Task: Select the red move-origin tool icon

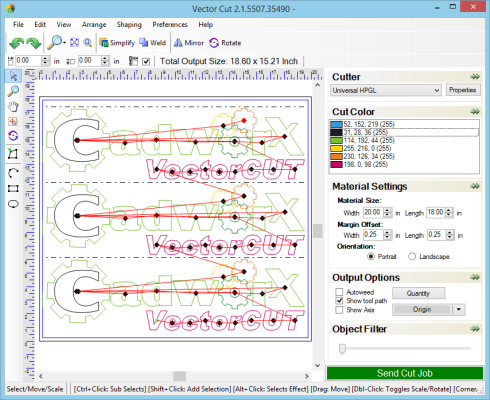Action: [13, 122]
